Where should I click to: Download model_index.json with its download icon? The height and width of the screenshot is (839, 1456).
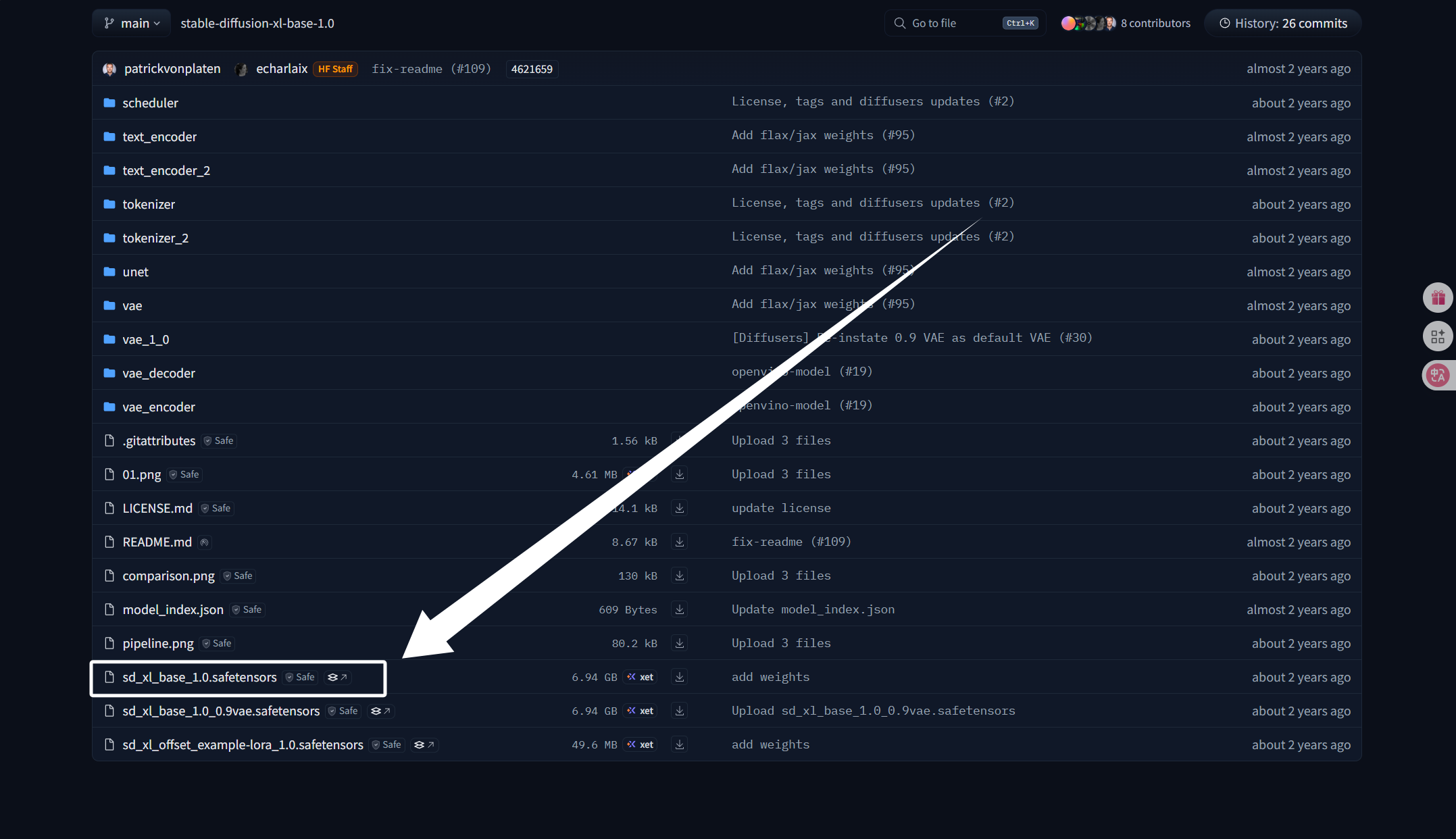pyautogui.click(x=680, y=609)
